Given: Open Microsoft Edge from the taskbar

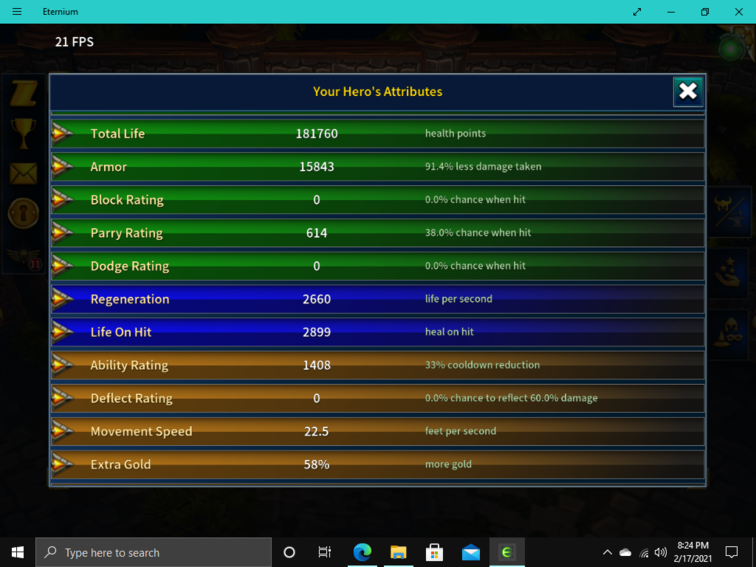Looking at the screenshot, I should (x=362, y=552).
